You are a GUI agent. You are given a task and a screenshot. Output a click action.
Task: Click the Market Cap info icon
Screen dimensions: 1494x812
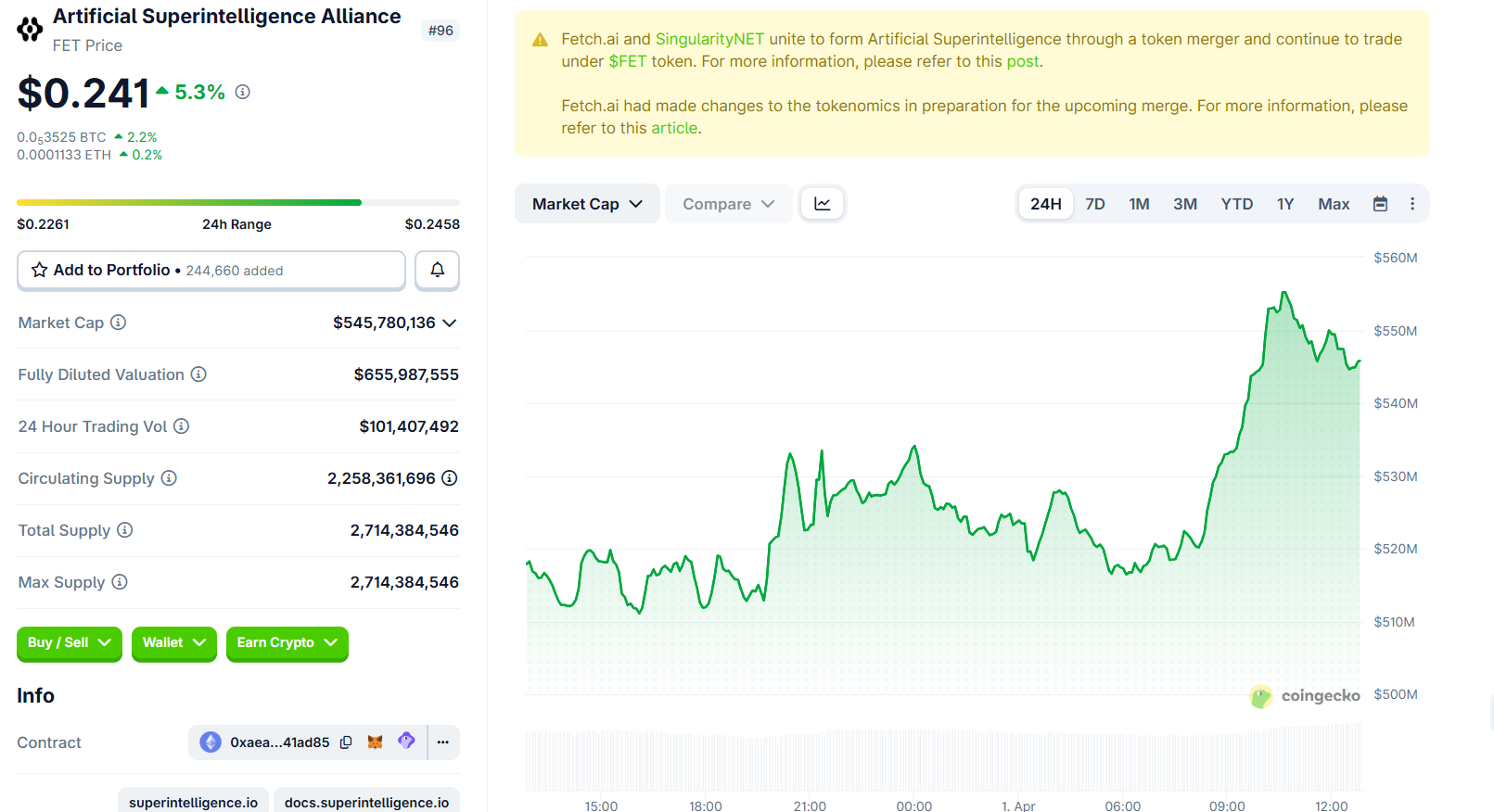click(x=119, y=323)
